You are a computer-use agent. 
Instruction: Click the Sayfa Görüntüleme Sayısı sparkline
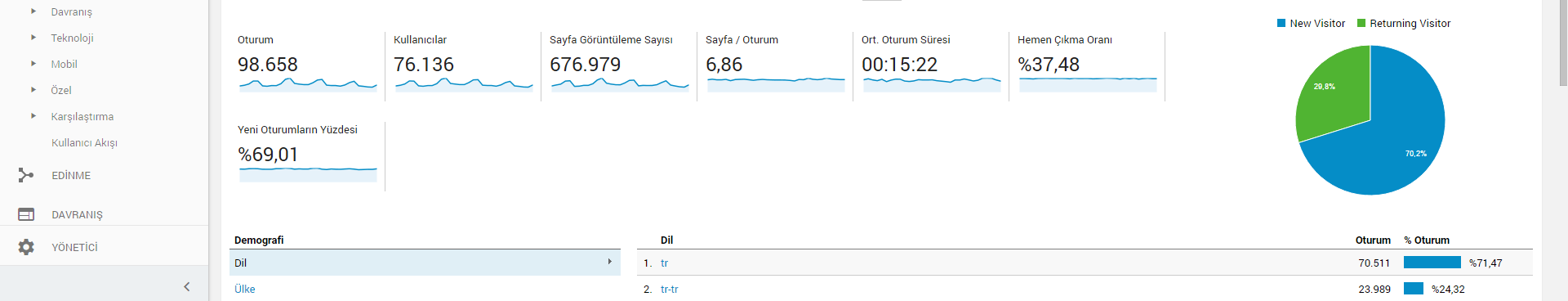620,84
